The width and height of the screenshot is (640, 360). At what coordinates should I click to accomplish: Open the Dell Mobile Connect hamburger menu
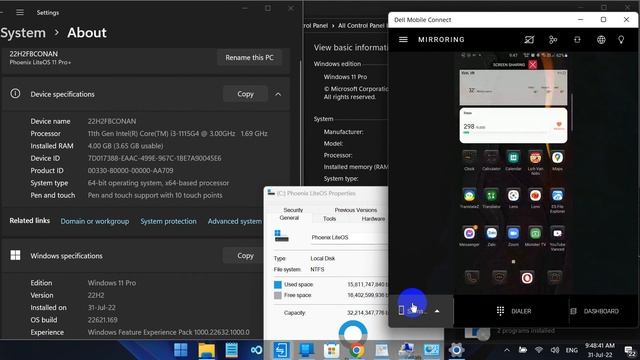click(403, 40)
